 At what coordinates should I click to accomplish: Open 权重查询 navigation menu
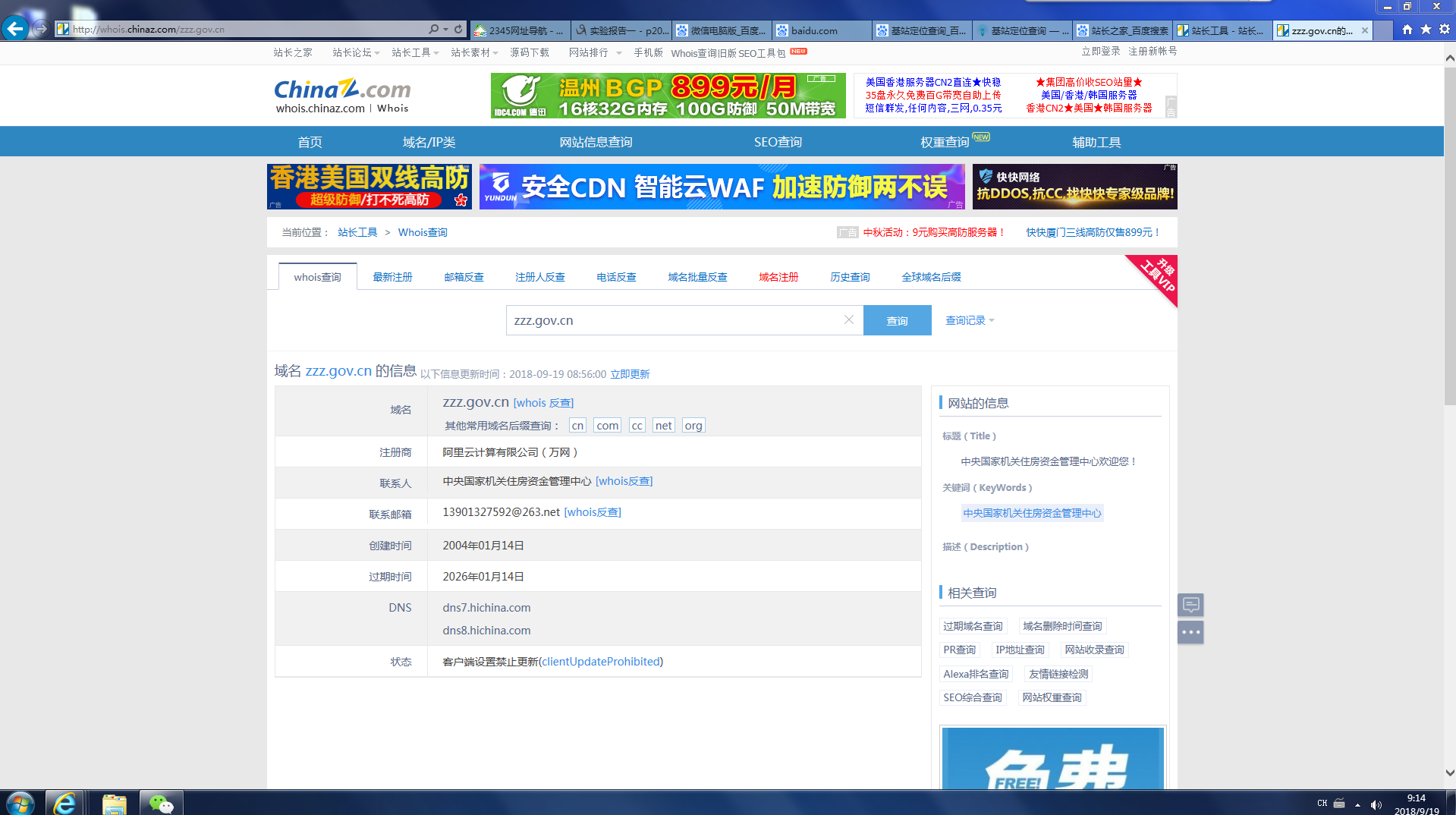[945, 142]
